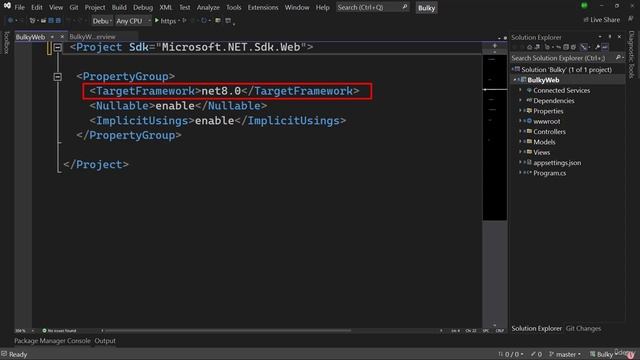The image size is (640, 360).
Task: Open the Extensions menu
Action: pos(263,7)
